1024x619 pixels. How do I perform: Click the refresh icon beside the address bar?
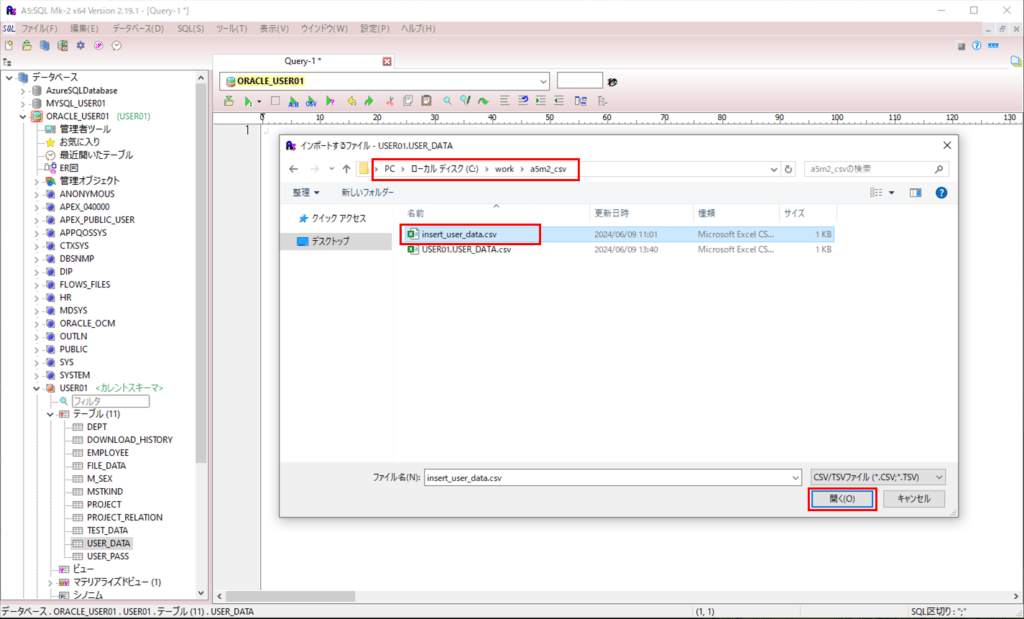[x=789, y=169]
